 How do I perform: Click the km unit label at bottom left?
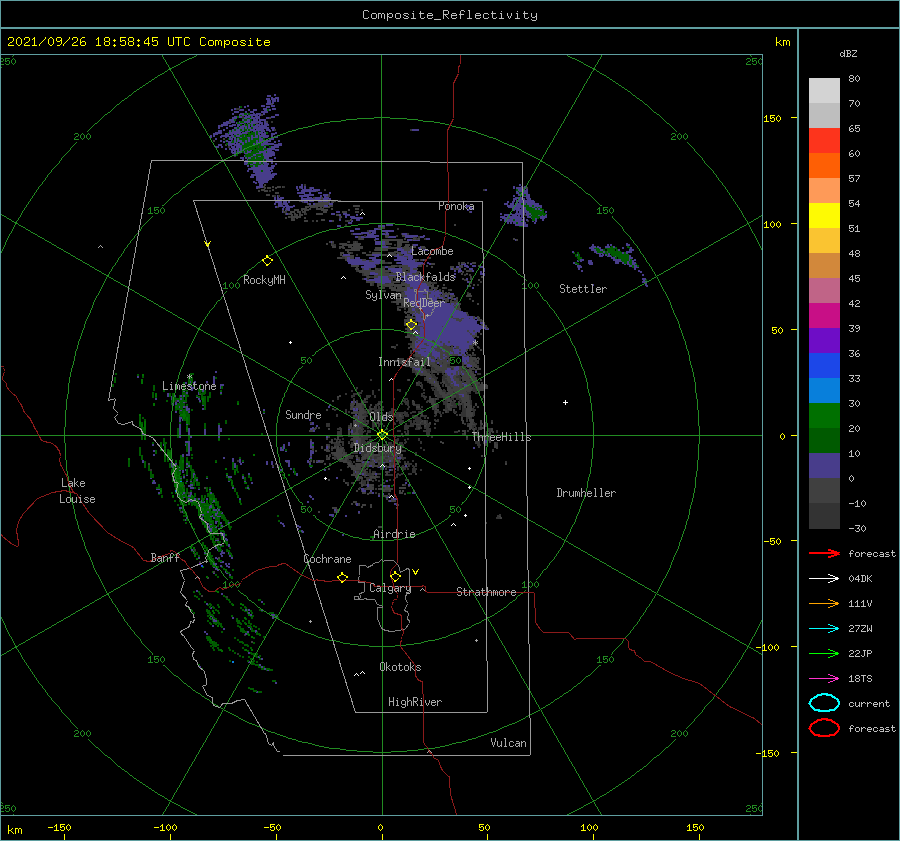coord(14,830)
